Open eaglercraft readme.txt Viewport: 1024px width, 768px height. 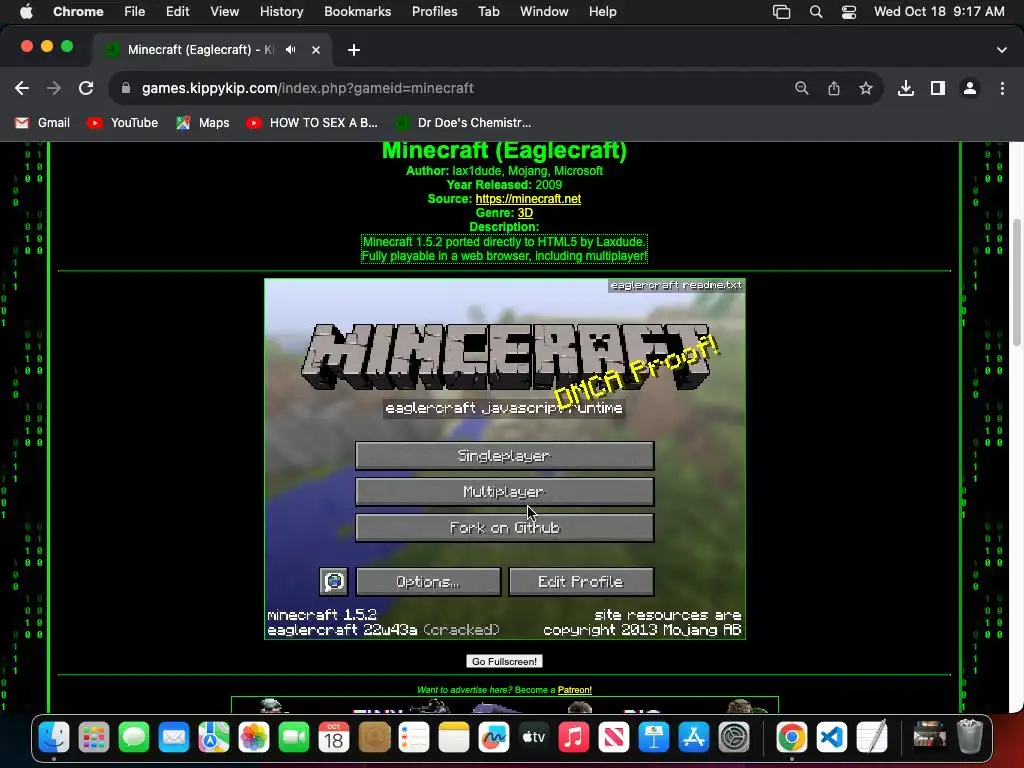(676, 285)
